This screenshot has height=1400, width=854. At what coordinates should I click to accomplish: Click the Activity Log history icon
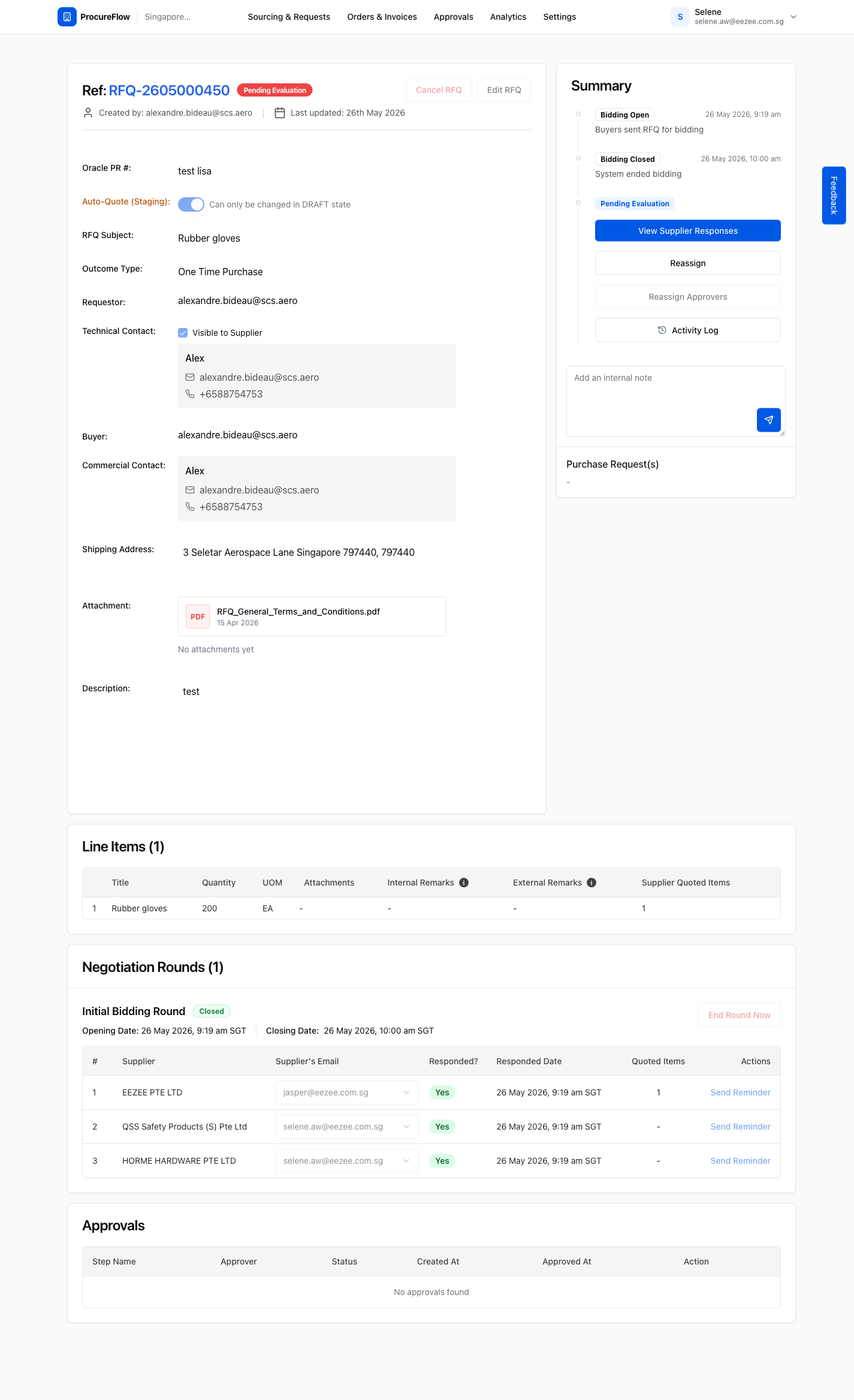tap(662, 330)
